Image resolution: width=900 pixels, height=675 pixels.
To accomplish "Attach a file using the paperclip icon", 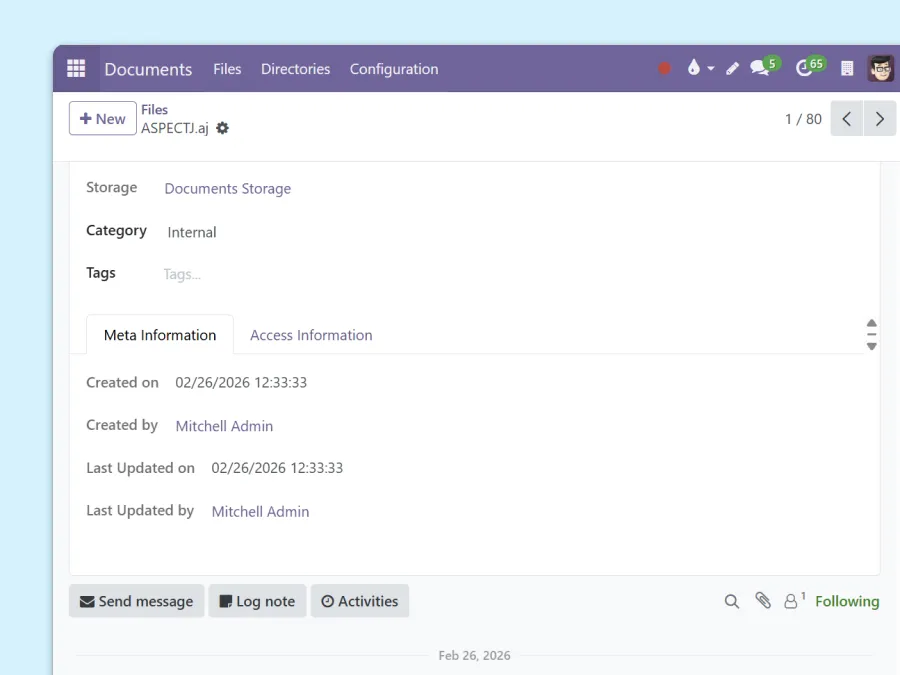I will (763, 601).
